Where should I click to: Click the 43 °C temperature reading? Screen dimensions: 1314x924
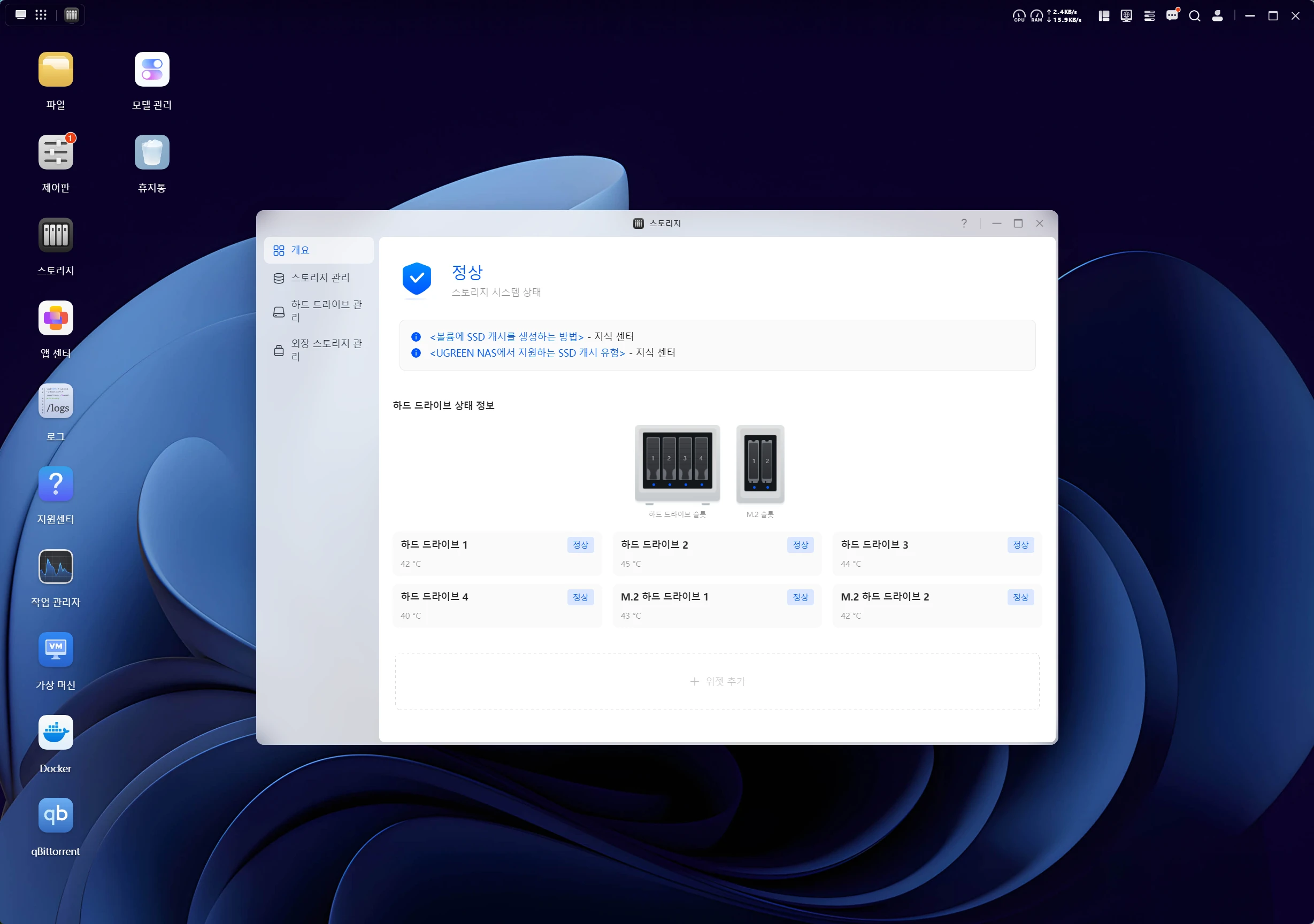(631, 616)
